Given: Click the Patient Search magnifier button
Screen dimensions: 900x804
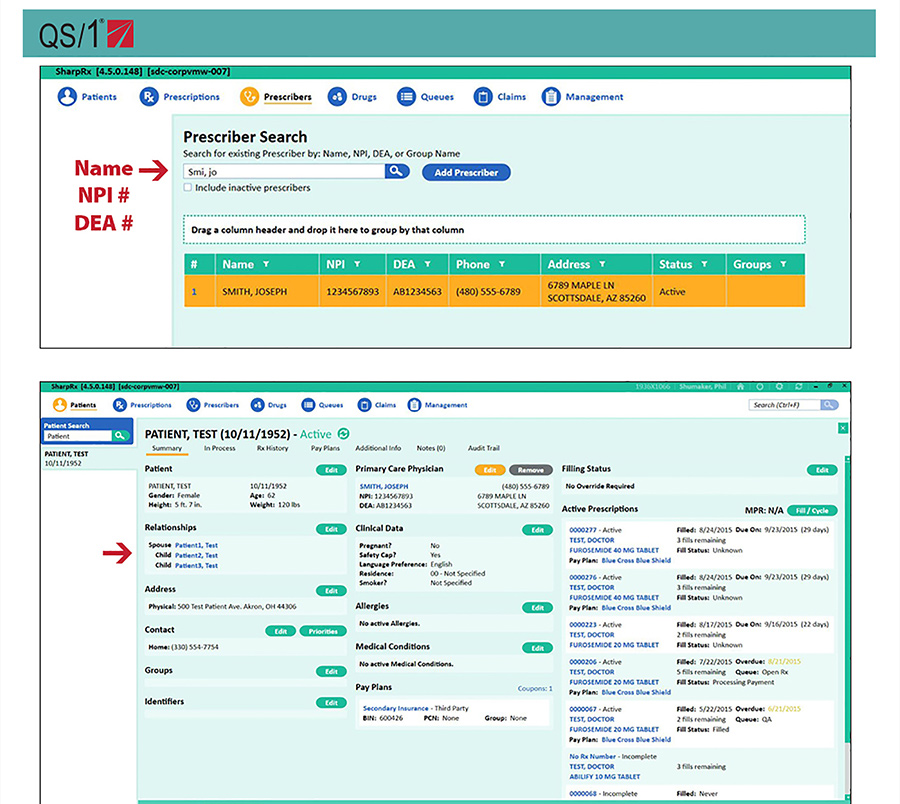Looking at the screenshot, I should tap(121, 436).
